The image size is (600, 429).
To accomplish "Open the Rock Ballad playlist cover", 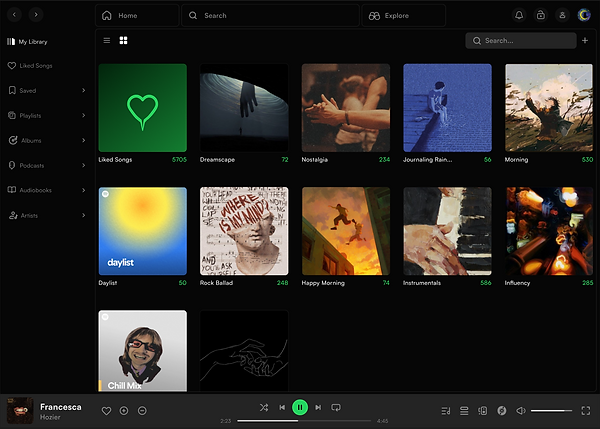I will pos(244,231).
